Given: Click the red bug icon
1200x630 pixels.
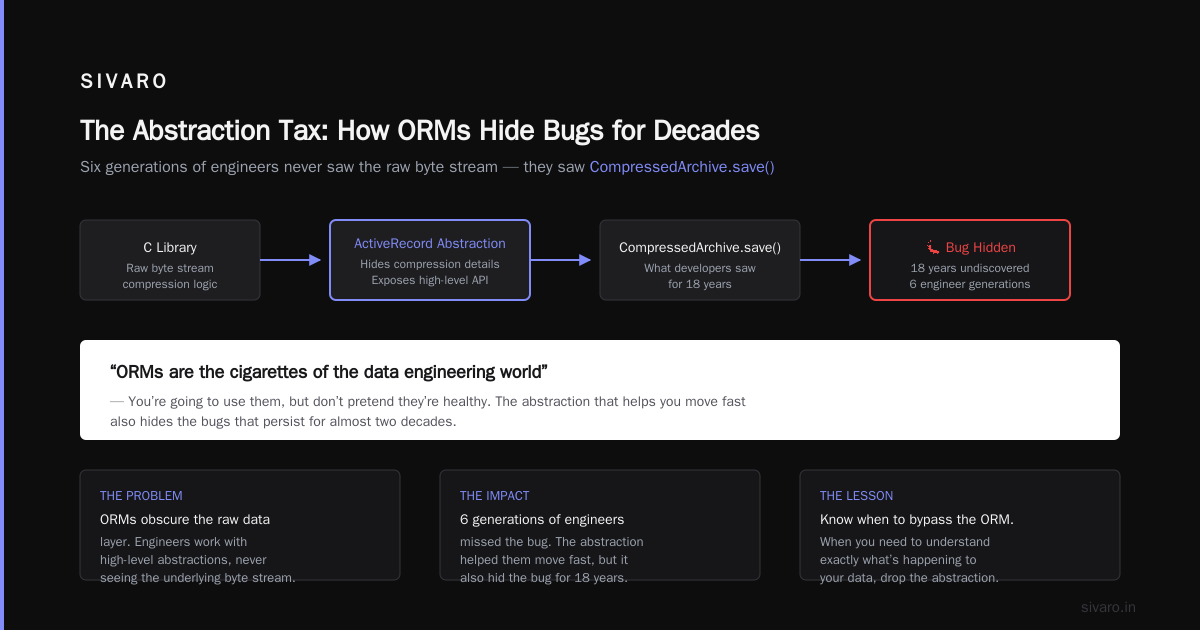Looking at the screenshot, I should [933, 245].
